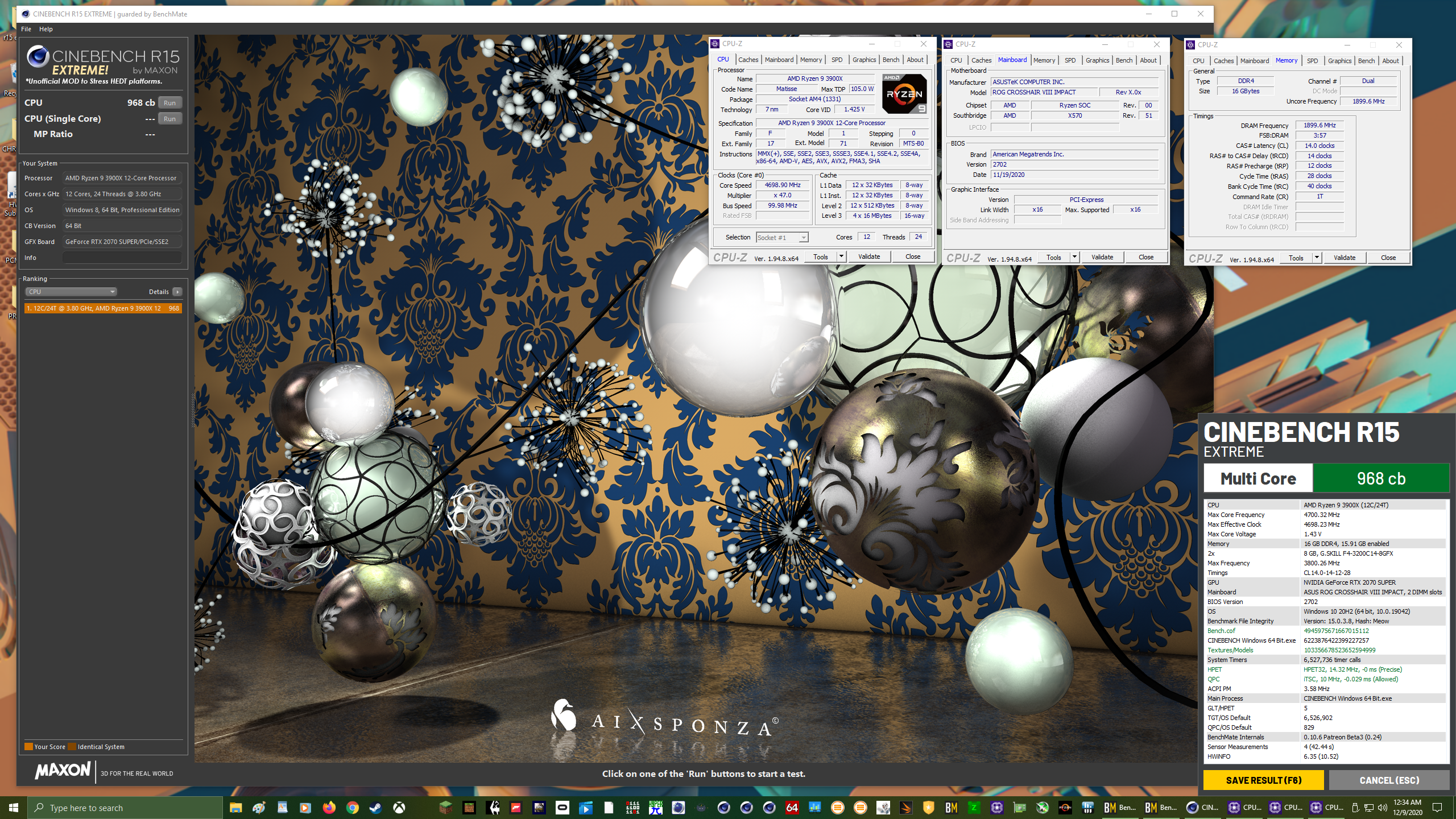Open Google Chrome in the taskbar
This screenshot has height=819, width=1456.
[352, 808]
